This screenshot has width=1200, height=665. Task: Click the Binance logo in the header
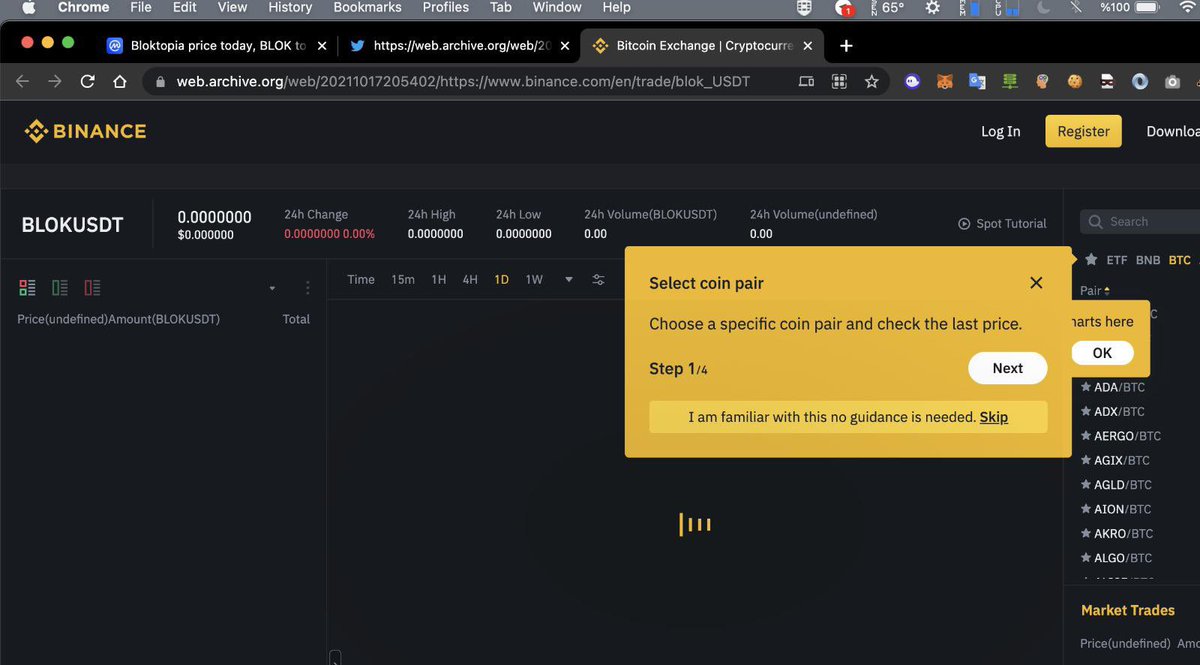85,130
